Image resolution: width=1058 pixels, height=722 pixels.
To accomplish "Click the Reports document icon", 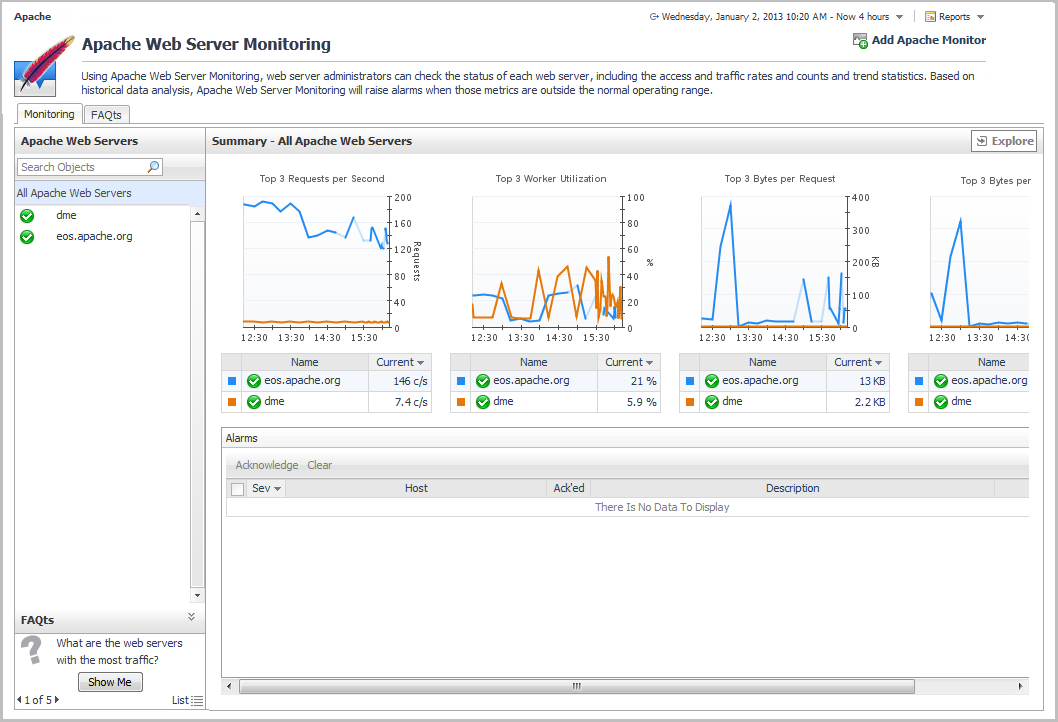I will (x=930, y=17).
